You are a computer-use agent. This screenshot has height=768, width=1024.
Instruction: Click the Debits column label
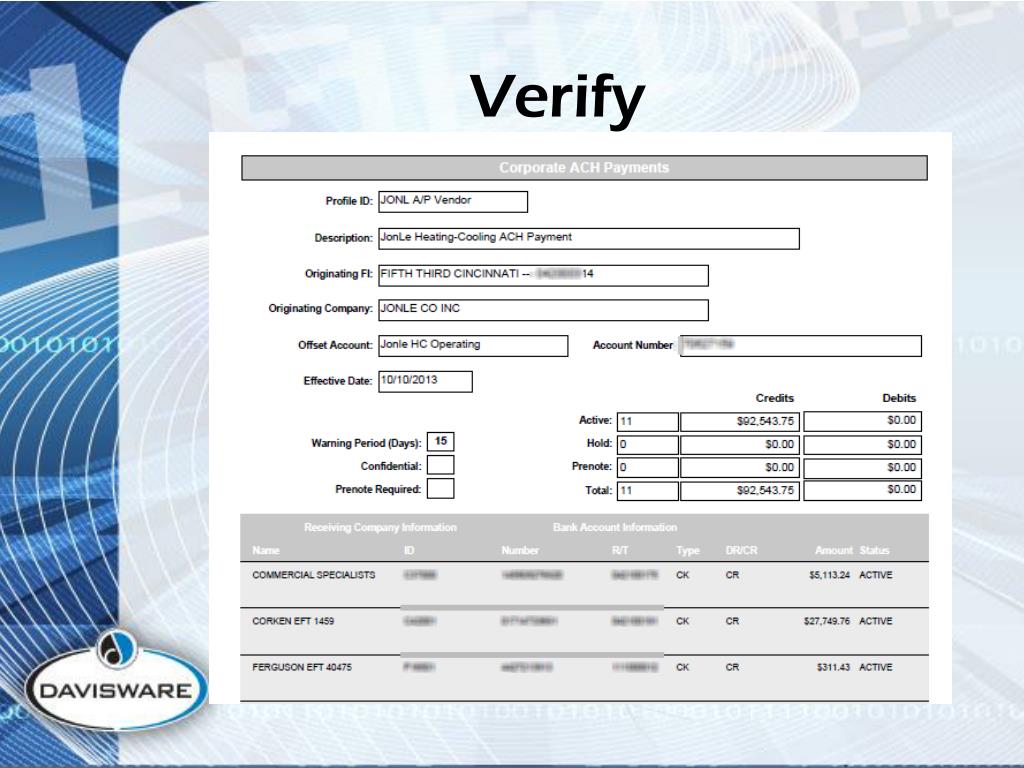(899, 398)
